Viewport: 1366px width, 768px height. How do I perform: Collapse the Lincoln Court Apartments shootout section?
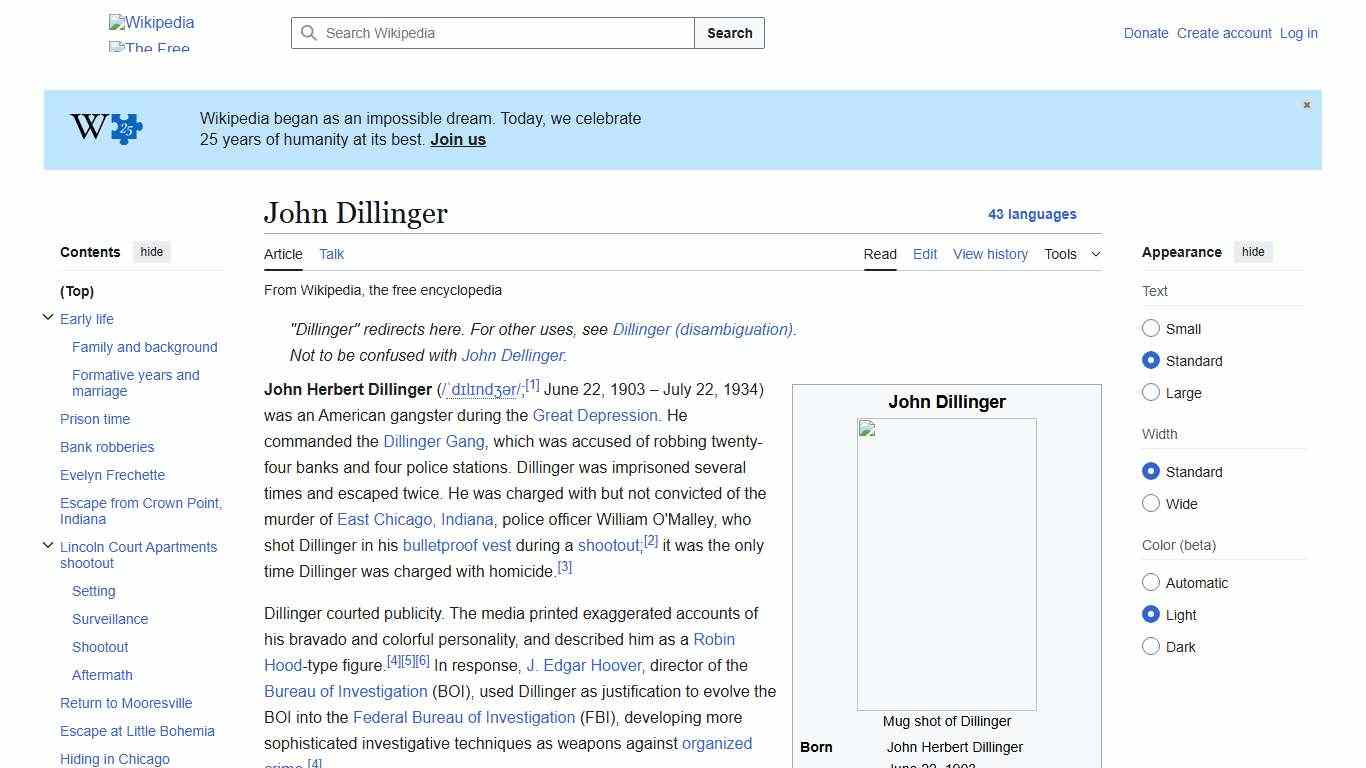pos(48,544)
